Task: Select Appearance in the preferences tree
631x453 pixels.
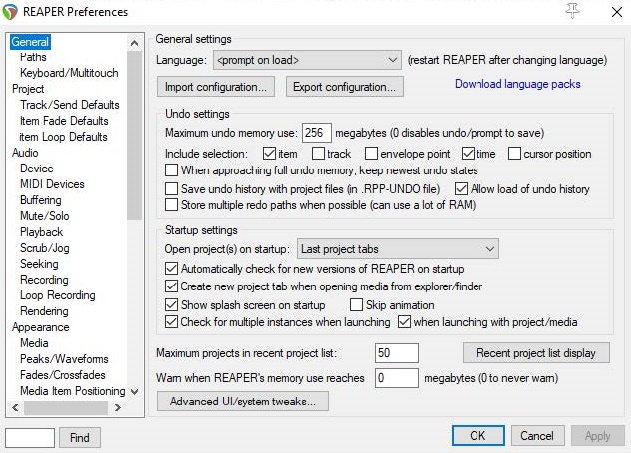Action: (41, 327)
